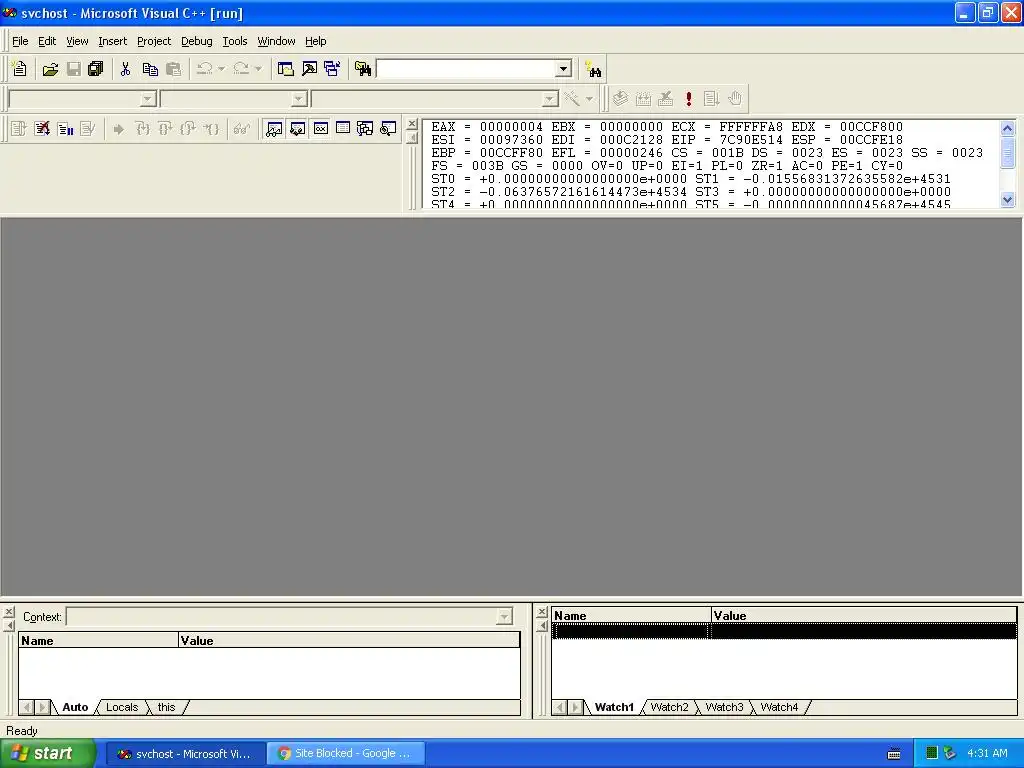The image size is (1024, 768).
Task: Click the Paste clipboard icon
Action: pyautogui.click(x=173, y=69)
